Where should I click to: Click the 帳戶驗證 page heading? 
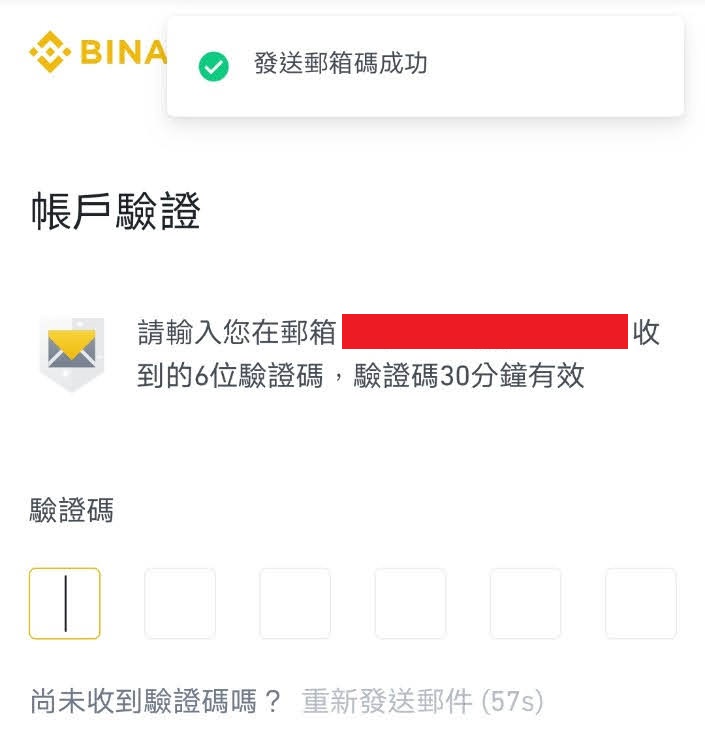pos(116,211)
